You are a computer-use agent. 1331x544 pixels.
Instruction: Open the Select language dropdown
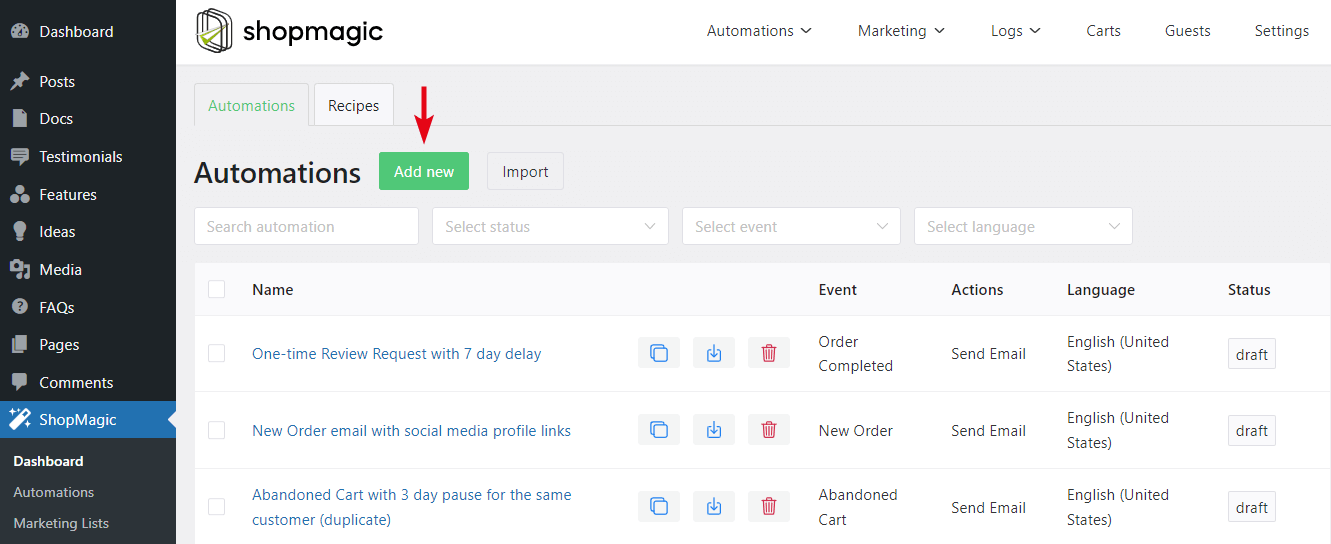coord(1023,226)
